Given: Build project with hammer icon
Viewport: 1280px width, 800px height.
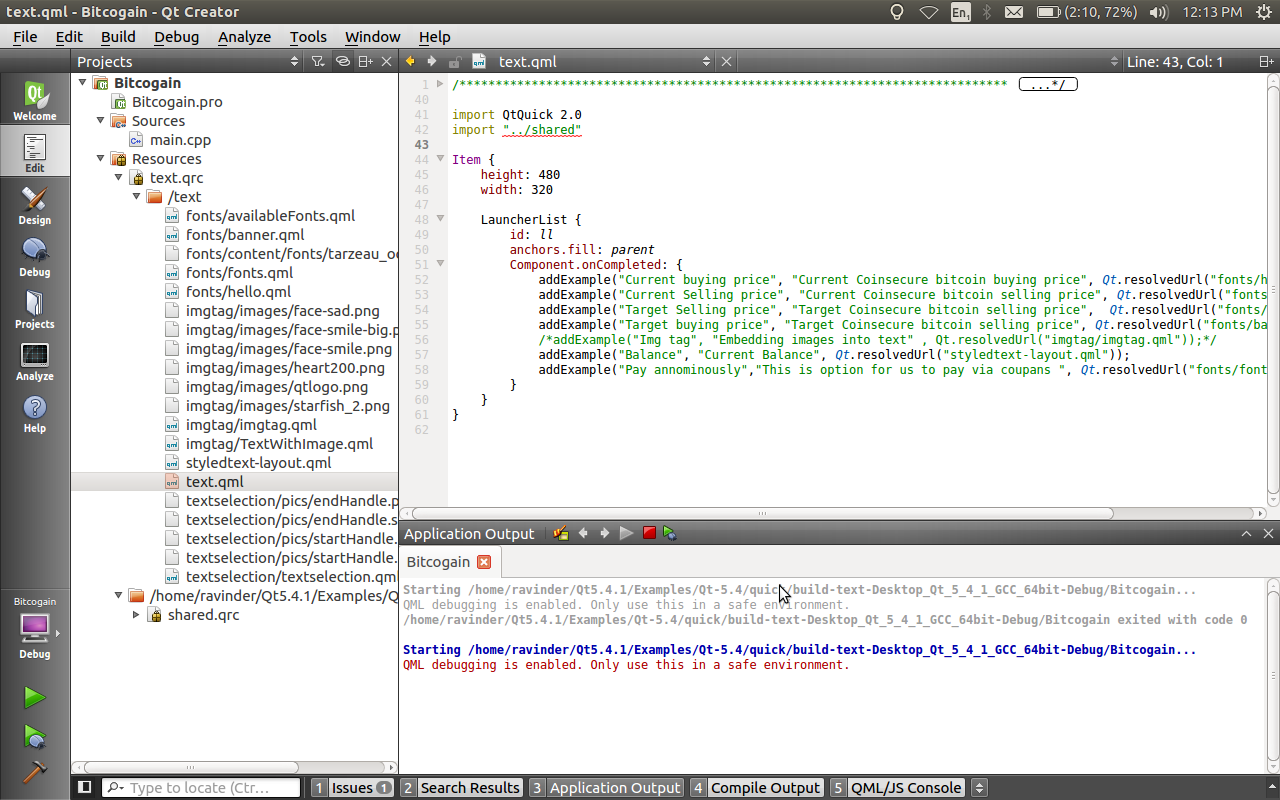Looking at the screenshot, I should (x=35, y=772).
